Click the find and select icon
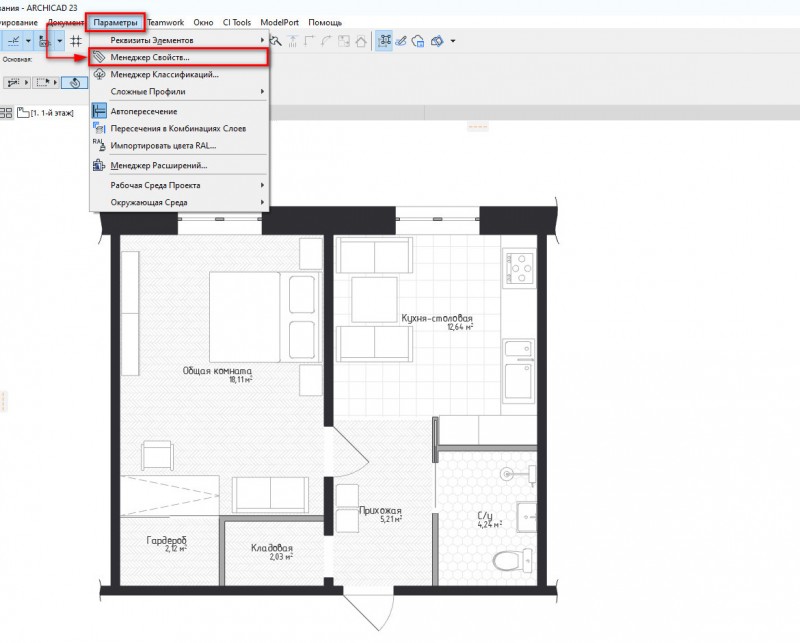The width and height of the screenshot is (800, 643). 276,41
